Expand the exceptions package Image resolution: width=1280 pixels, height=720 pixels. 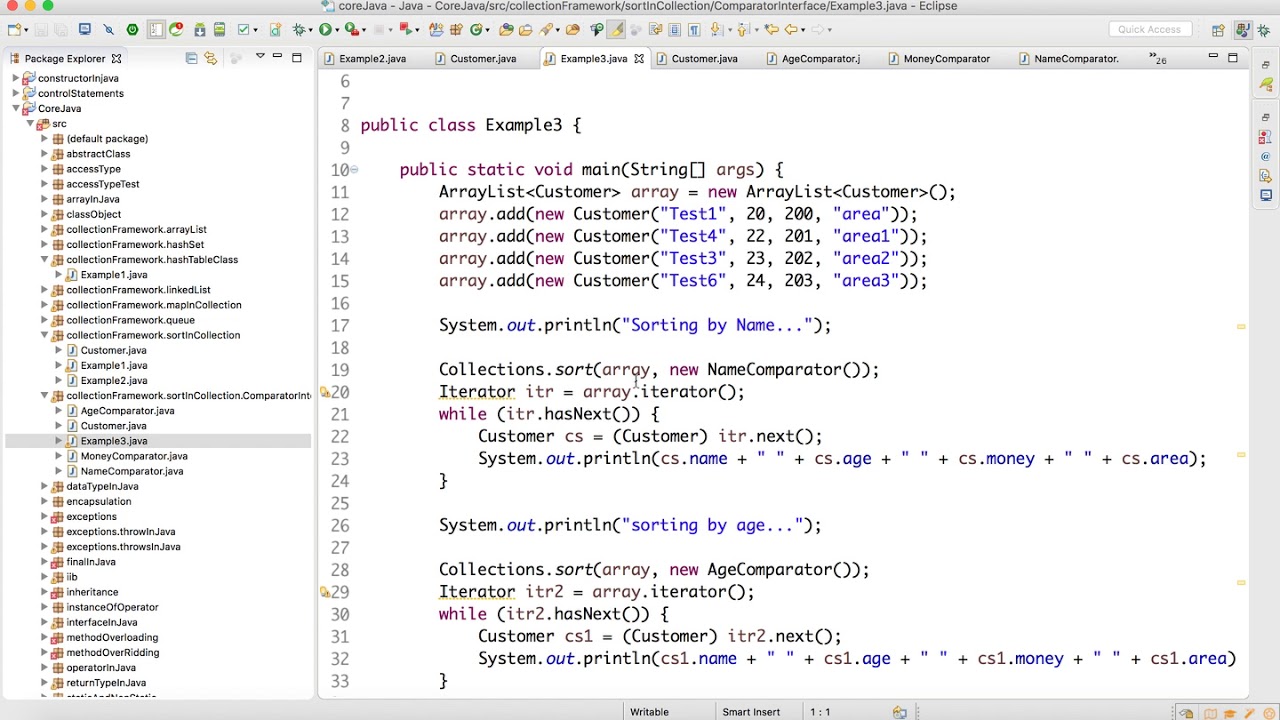click(44, 516)
